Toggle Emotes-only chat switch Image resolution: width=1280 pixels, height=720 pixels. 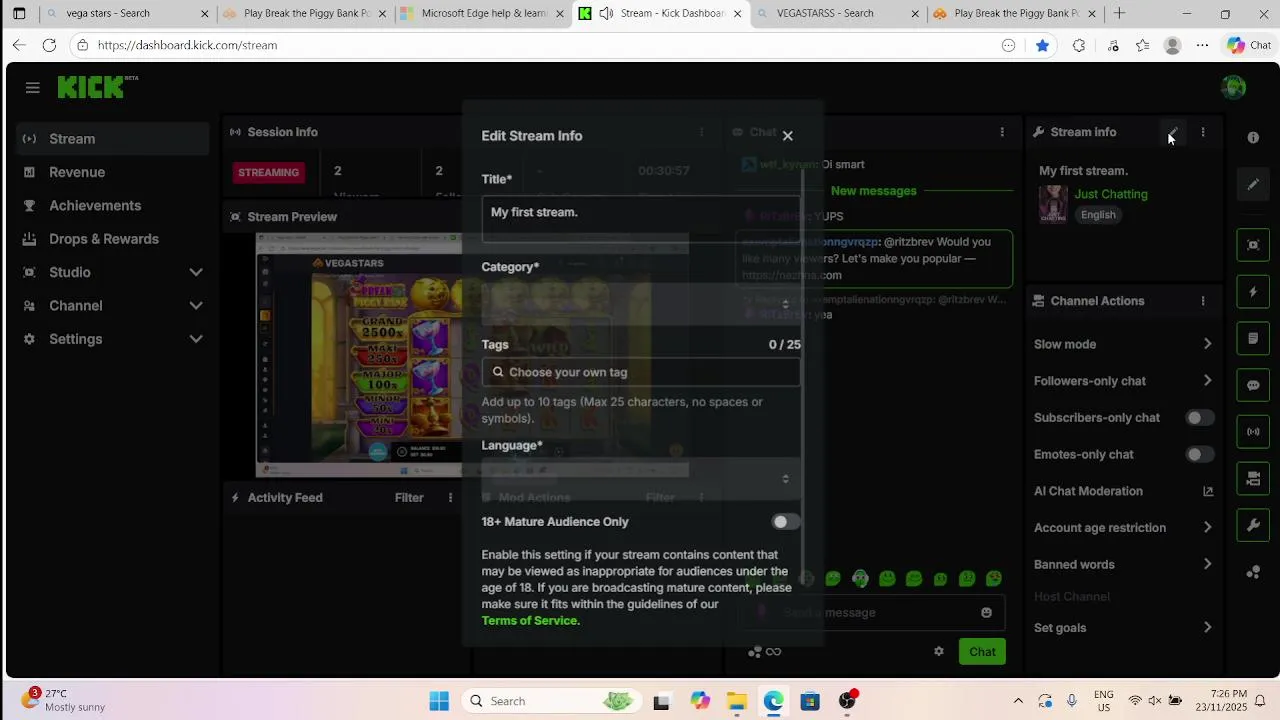pos(1199,454)
